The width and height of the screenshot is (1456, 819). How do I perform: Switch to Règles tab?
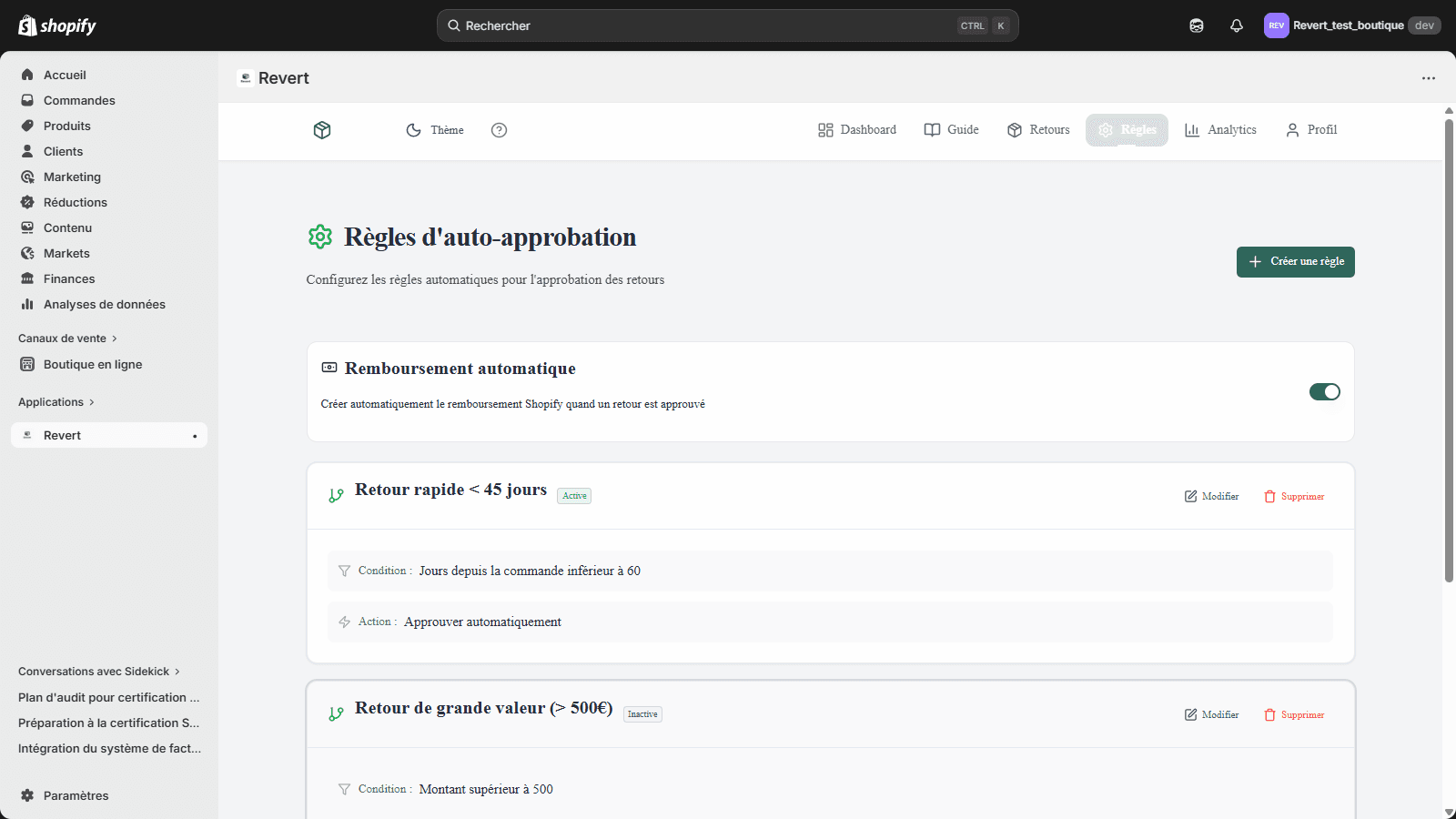1127,130
